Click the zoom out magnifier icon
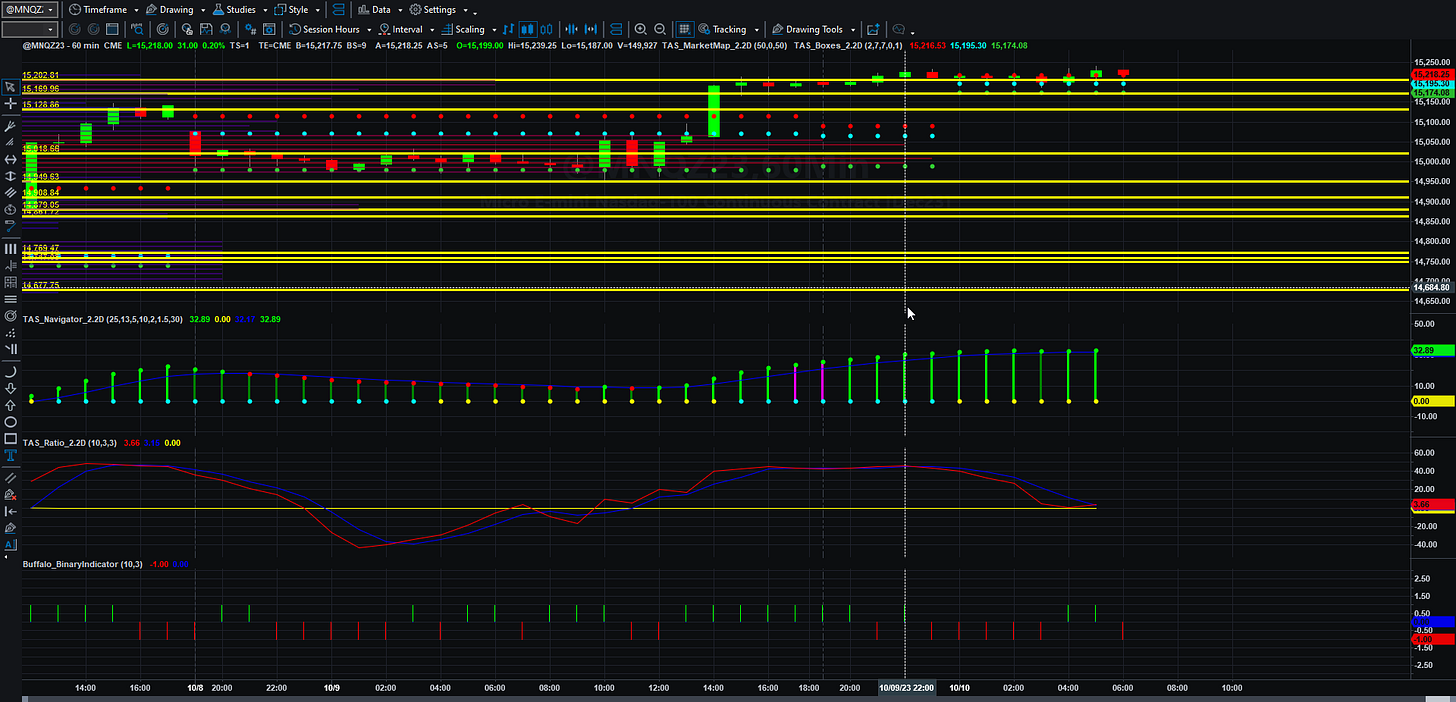The width and height of the screenshot is (1456, 702). [x=660, y=29]
